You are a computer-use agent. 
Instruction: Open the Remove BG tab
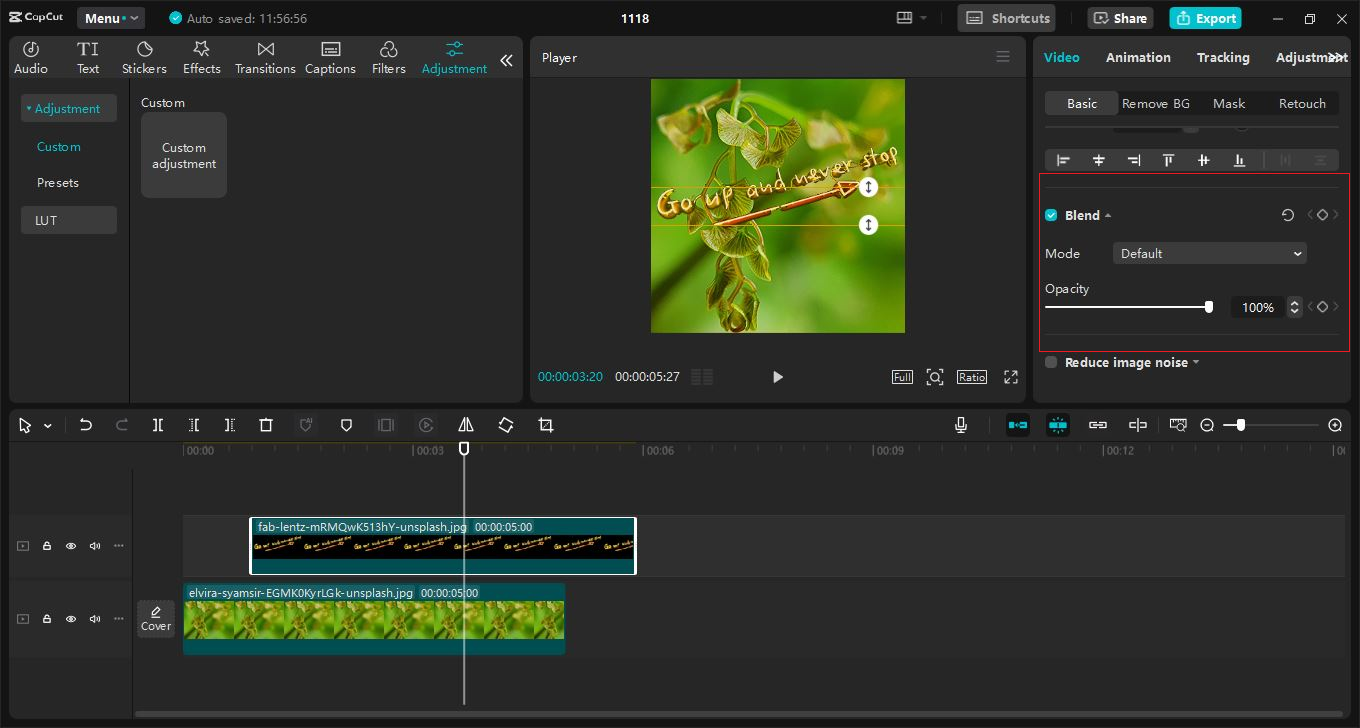(1156, 103)
